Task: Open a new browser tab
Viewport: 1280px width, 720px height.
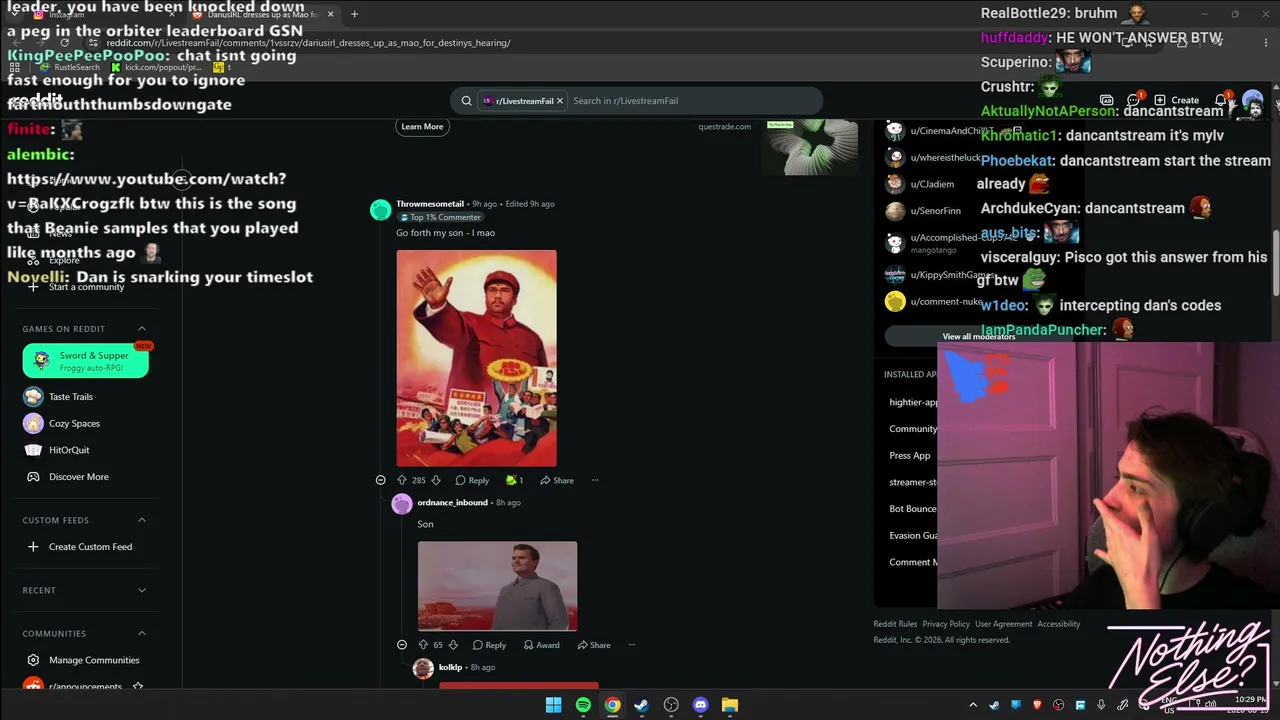Action: coord(354,14)
